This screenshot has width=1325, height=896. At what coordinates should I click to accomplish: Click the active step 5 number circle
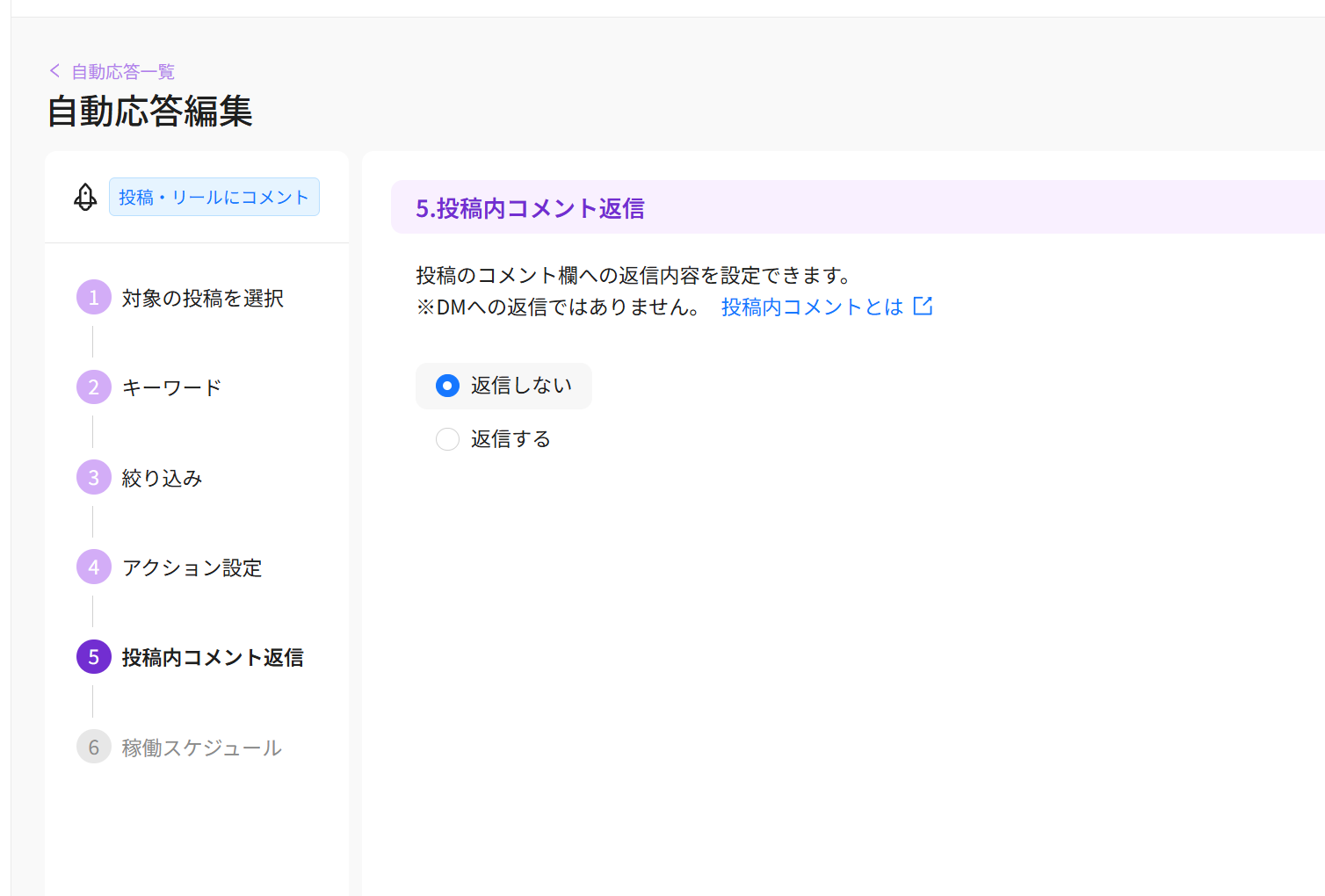[x=94, y=657]
